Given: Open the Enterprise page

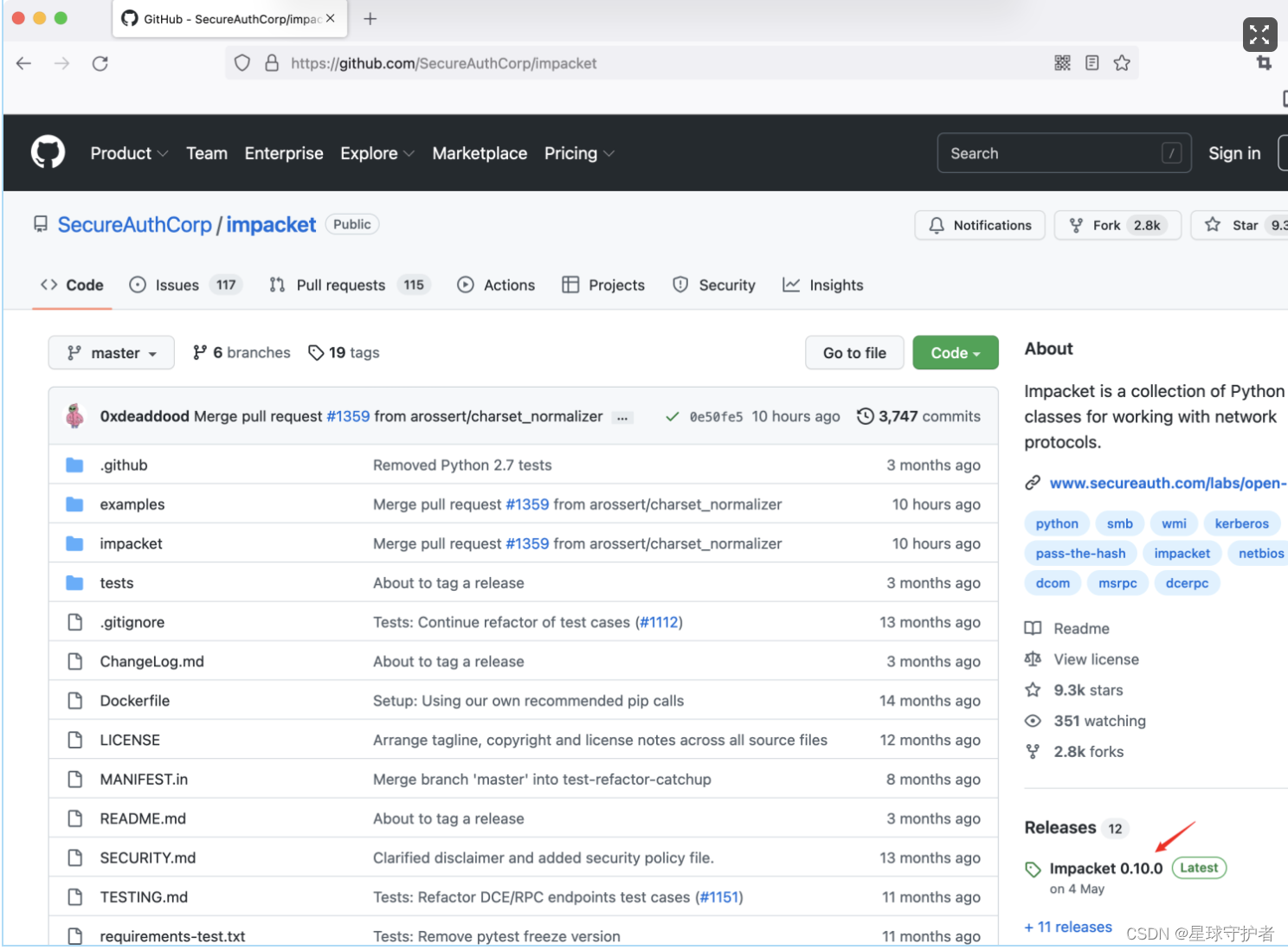Looking at the screenshot, I should point(284,153).
